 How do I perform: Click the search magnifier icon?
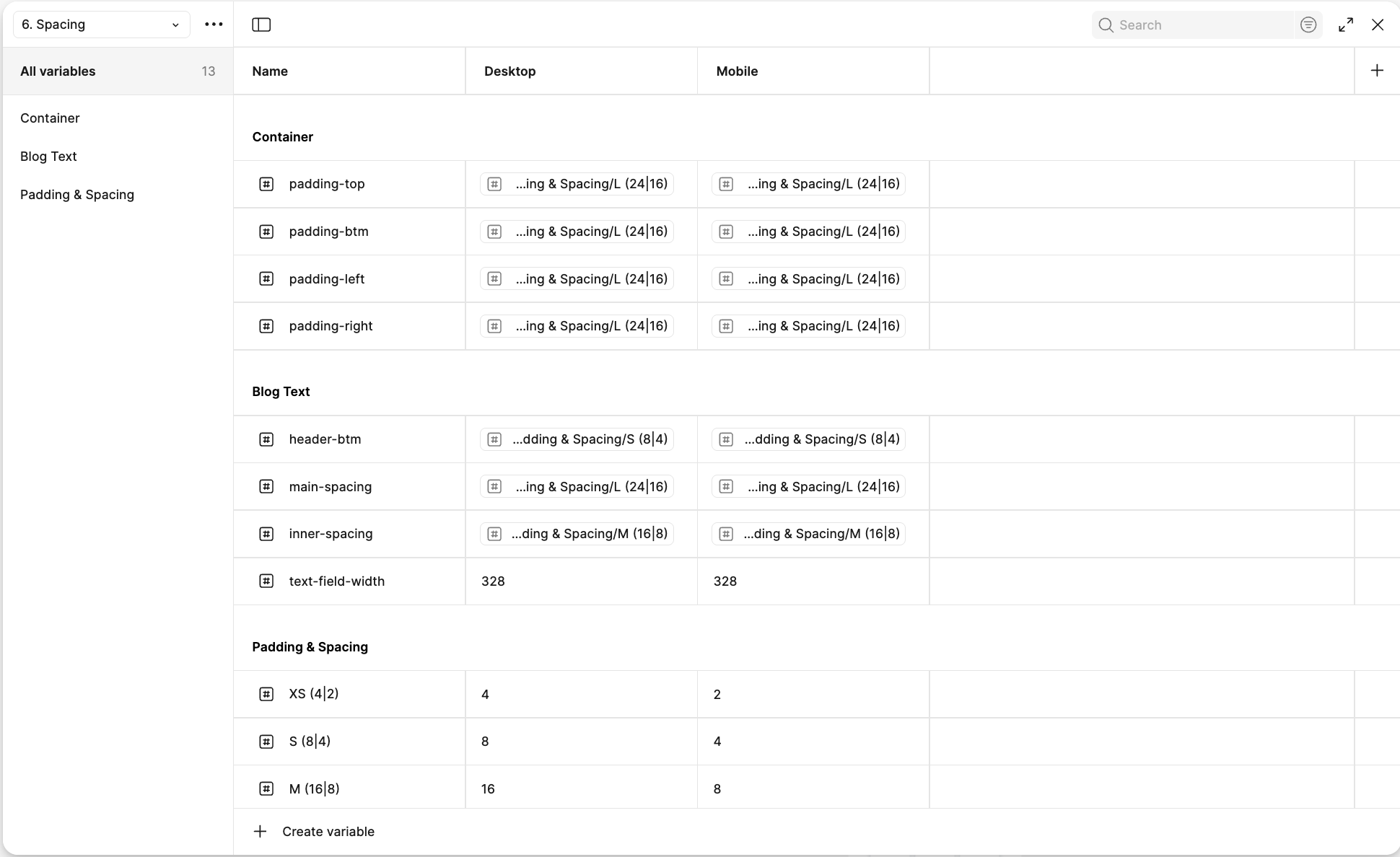[x=1105, y=25]
